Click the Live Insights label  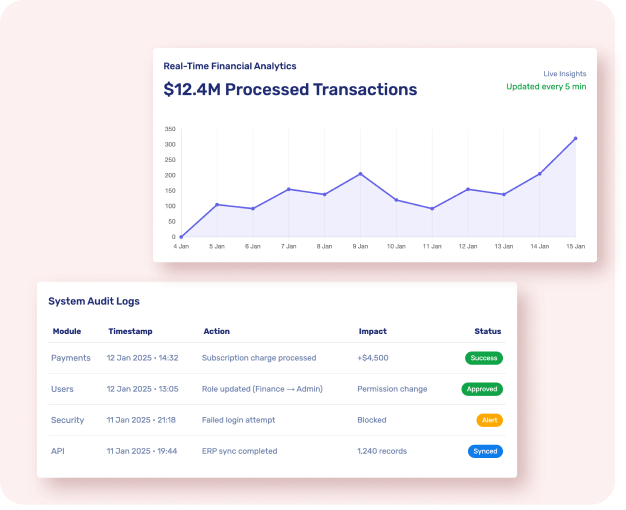click(564, 73)
